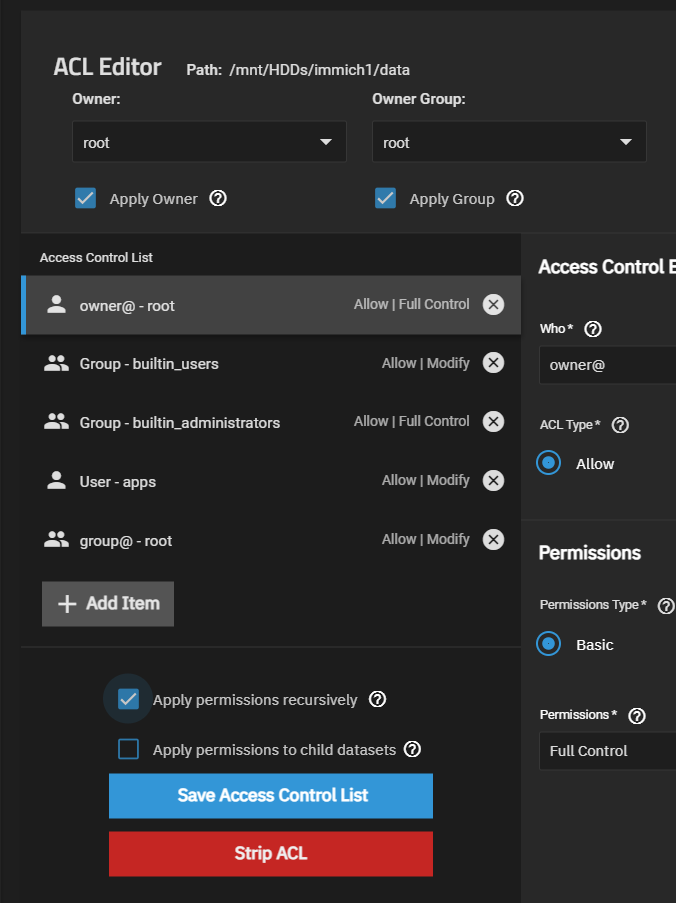
Task: Open help for Apply permissions recursively
Action: (378, 699)
